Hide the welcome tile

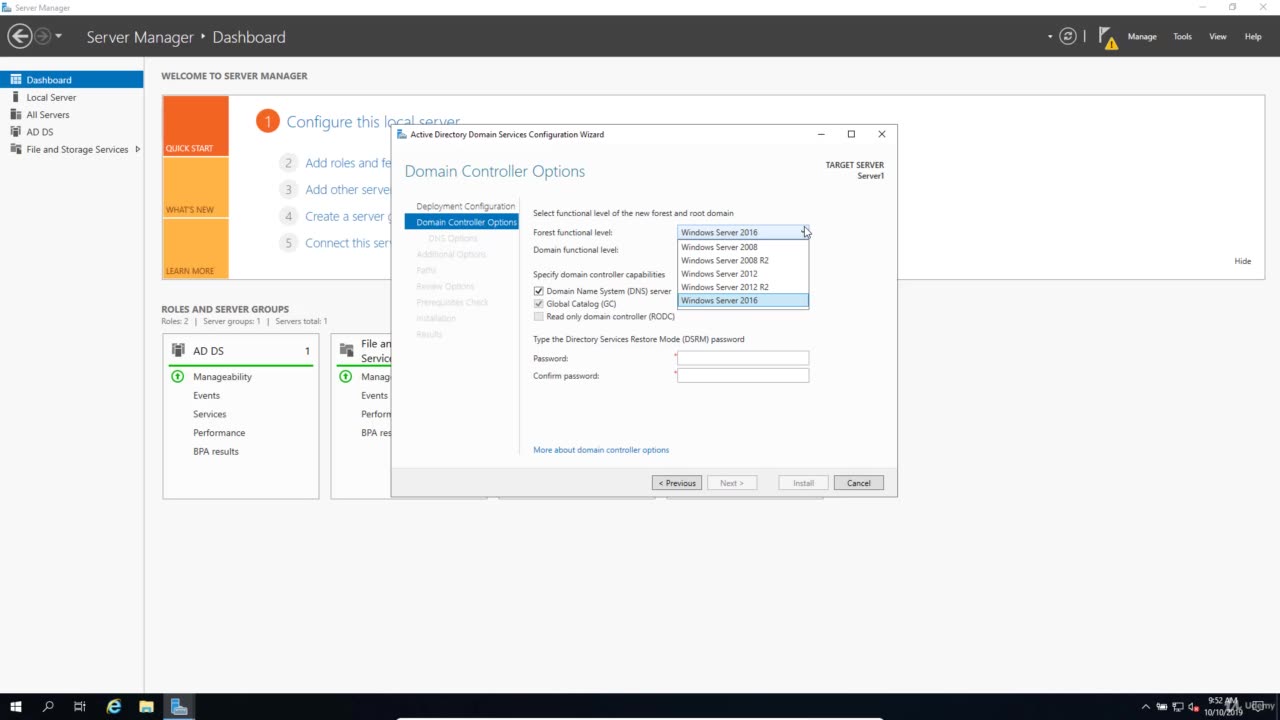(x=1242, y=261)
